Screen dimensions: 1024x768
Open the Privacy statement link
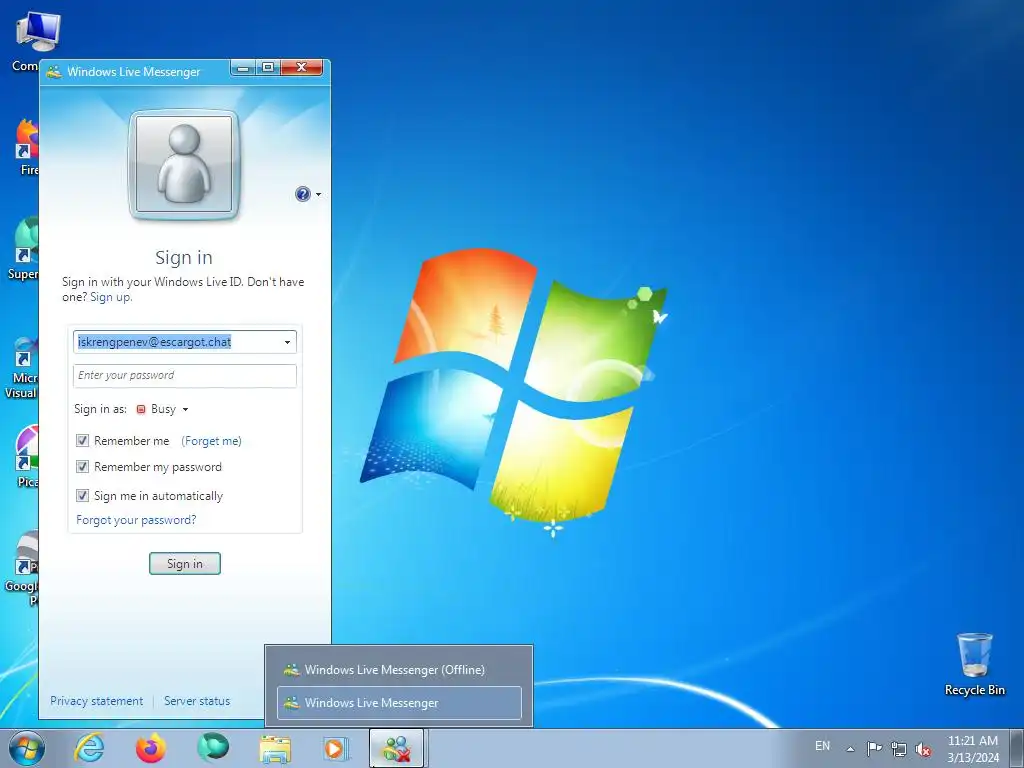click(x=97, y=701)
